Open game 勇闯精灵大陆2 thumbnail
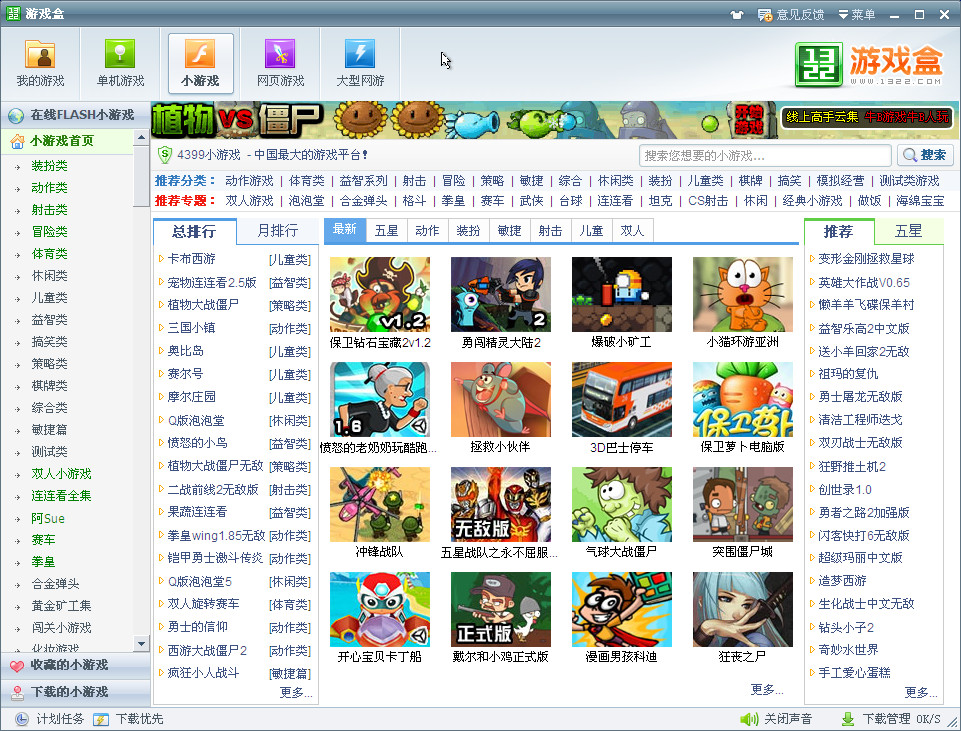Screen dimensions: 961x731 [x=501, y=295]
